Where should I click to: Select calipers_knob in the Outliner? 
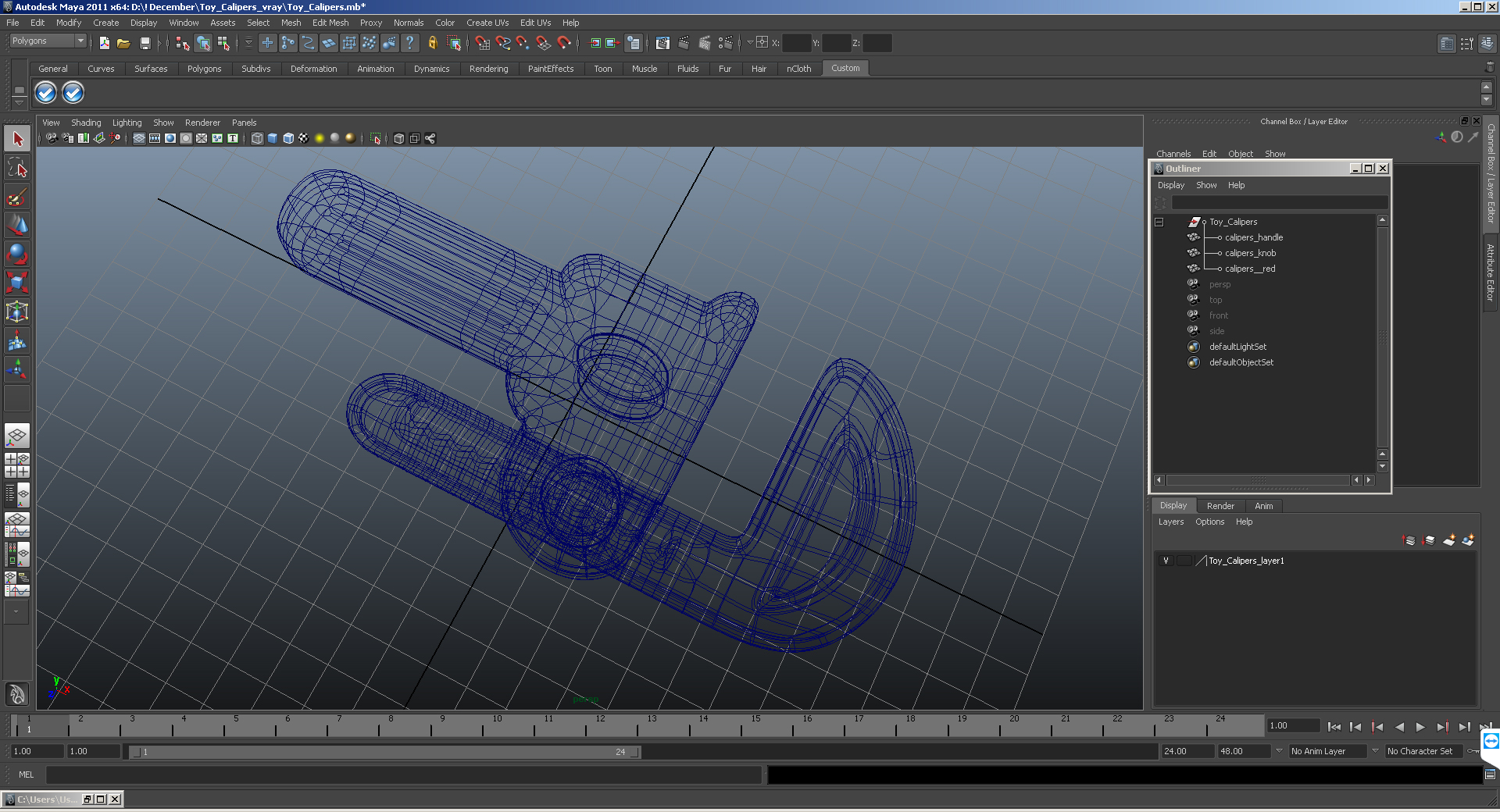tap(1250, 253)
